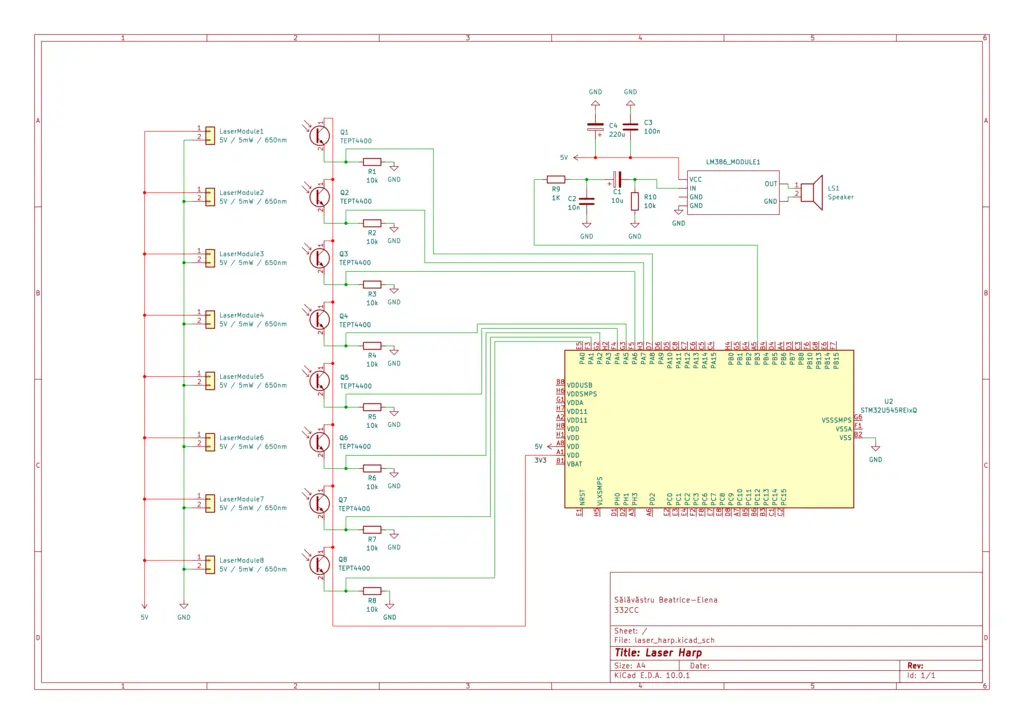Click the R2 10k resistor symbol
The image size is (1024, 724).
pyautogui.click(x=372, y=223)
